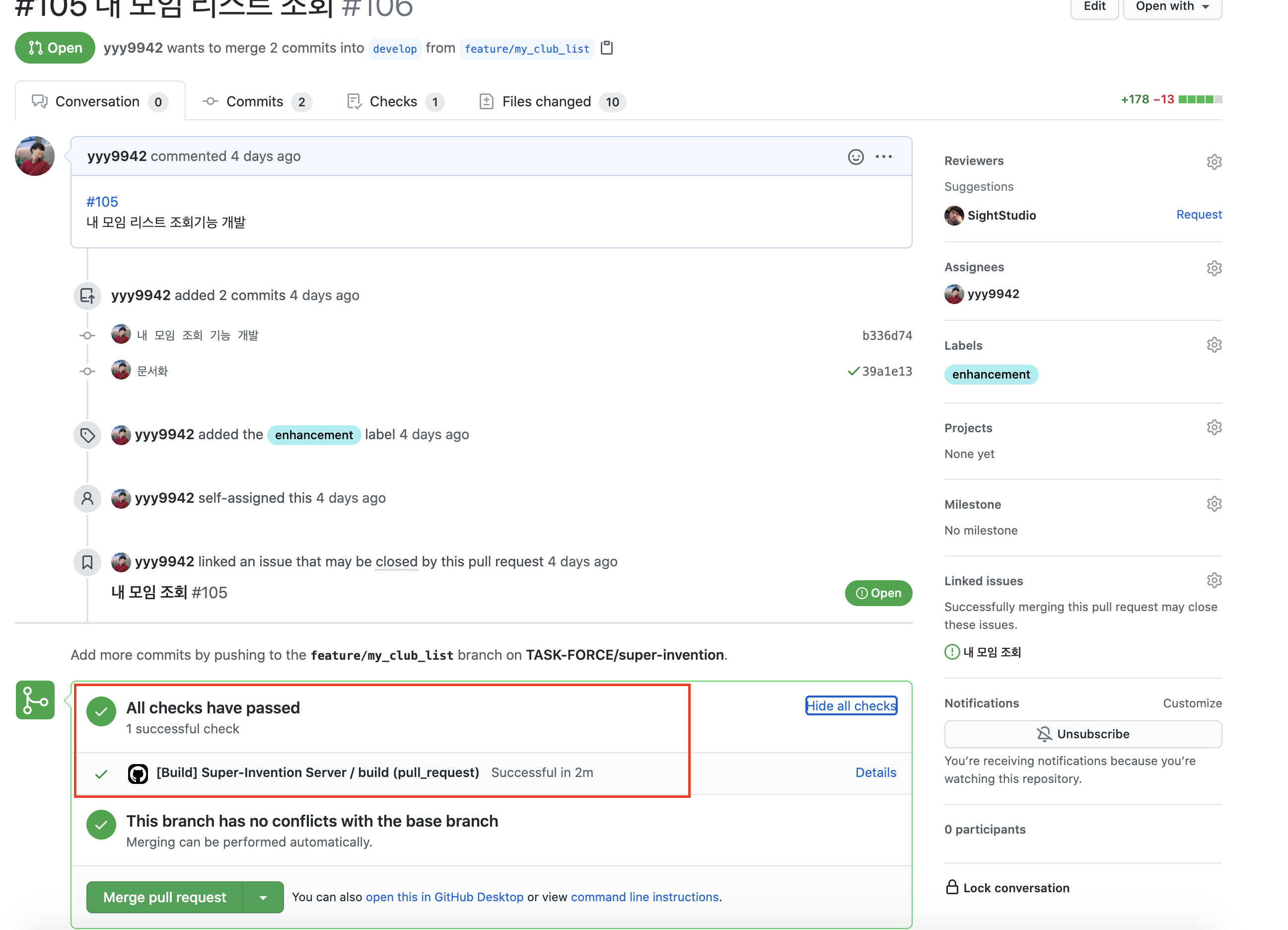This screenshot has width=1288, height=930.
Task: Expand the merge method dropdown arrow
Action: pos(263,897)
